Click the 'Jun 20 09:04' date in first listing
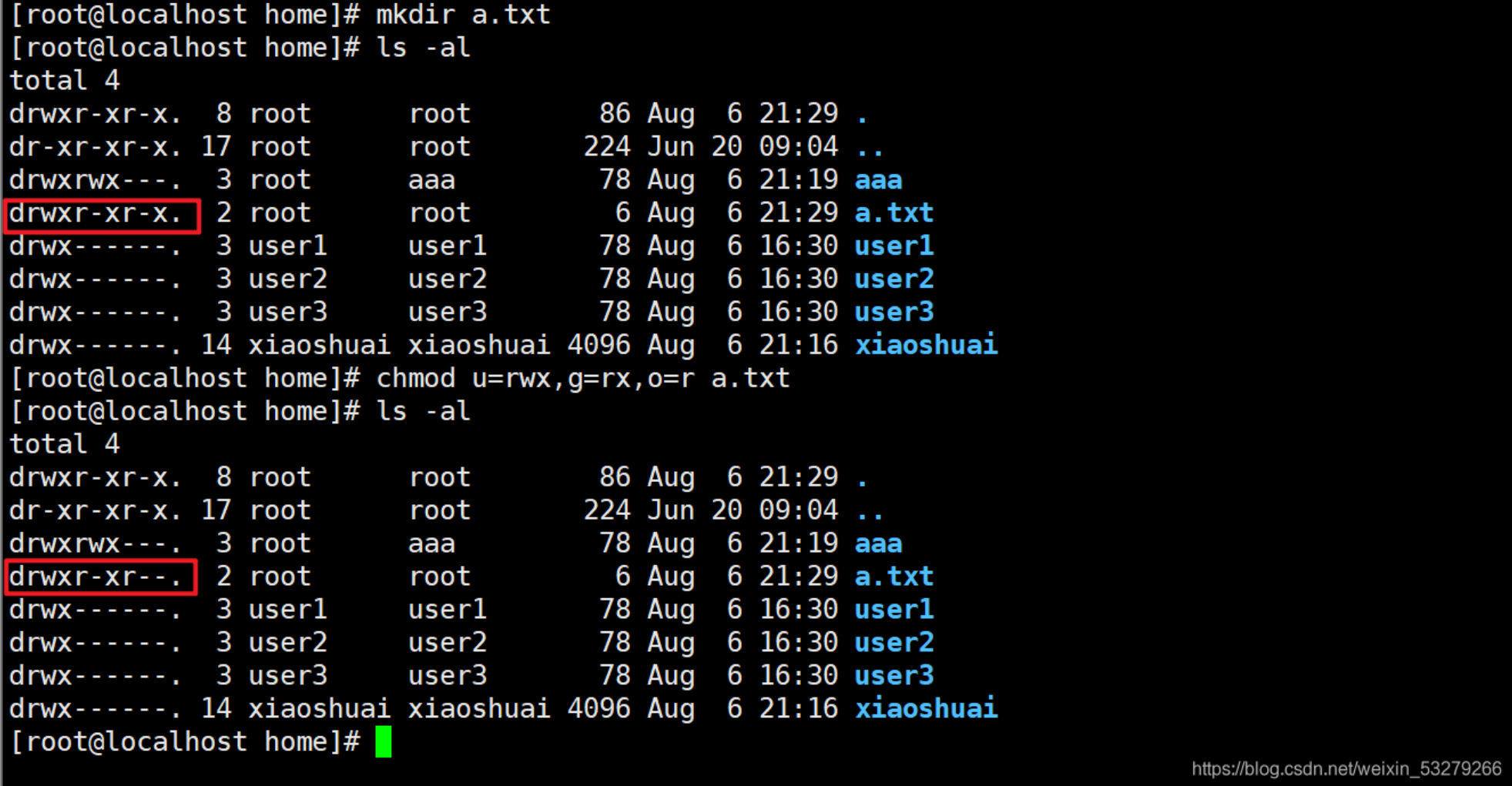 743,146
